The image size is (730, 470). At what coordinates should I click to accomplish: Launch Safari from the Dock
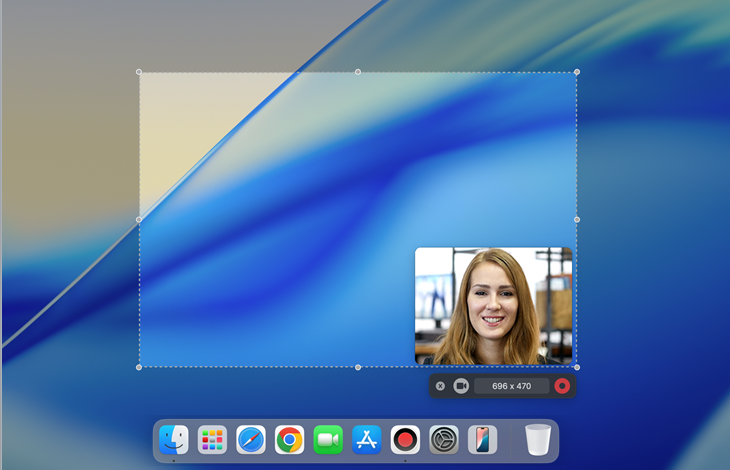pyautogui.click(x=251, y=439)
